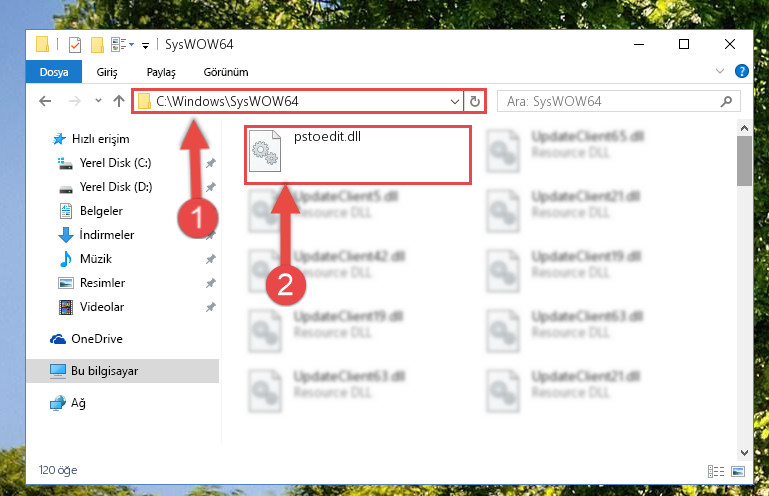Switch to the Görünüm ribbon tab
769x496 pixels.
pos(226,72)
